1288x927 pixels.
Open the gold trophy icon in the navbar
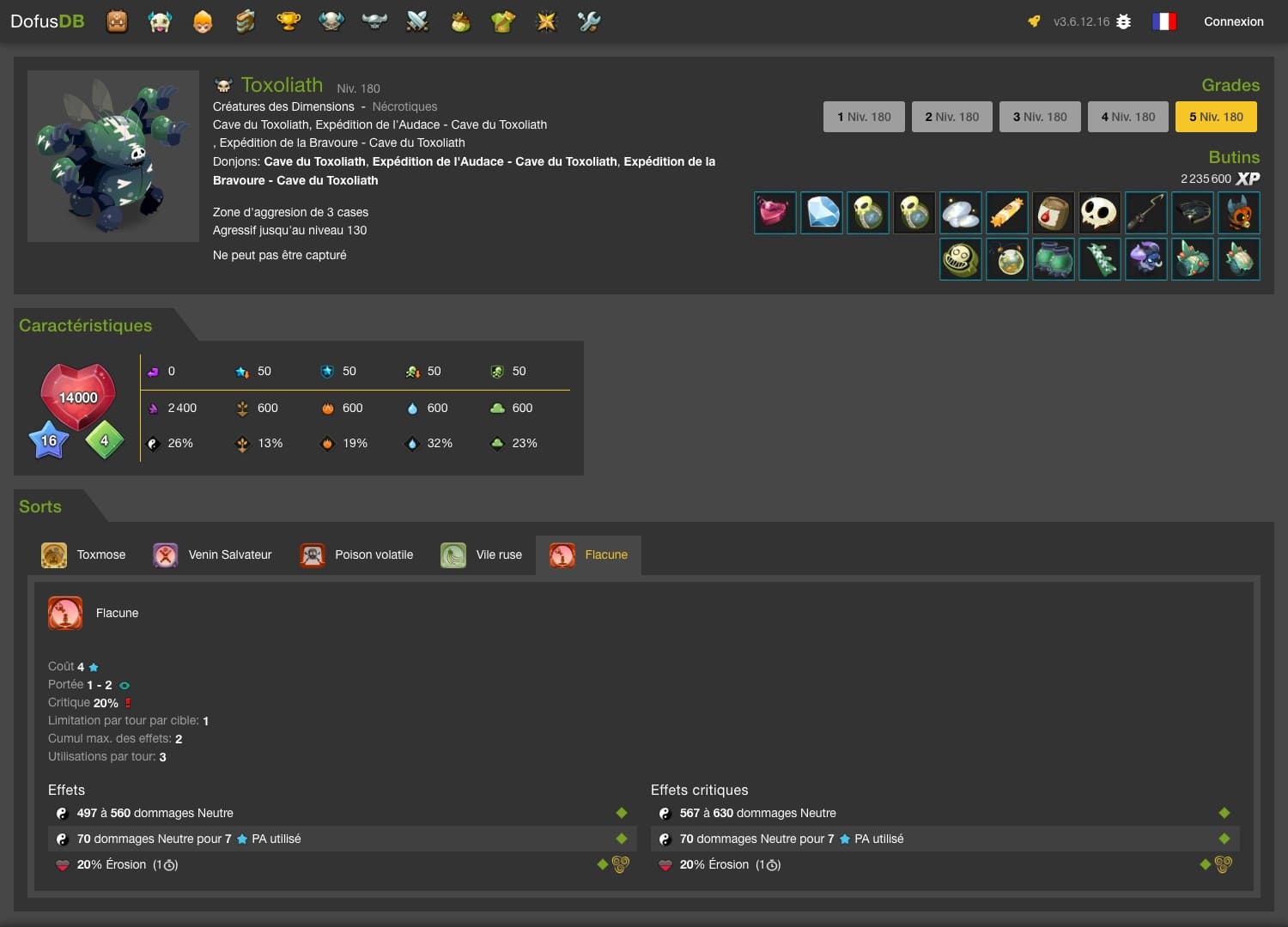pos(289,21)
